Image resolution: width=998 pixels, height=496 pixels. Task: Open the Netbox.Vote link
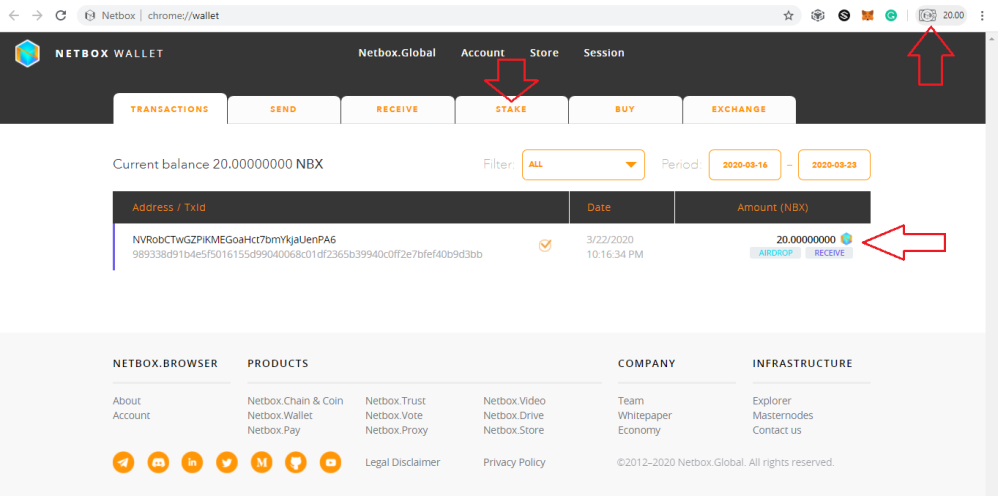tap(394, 415)
